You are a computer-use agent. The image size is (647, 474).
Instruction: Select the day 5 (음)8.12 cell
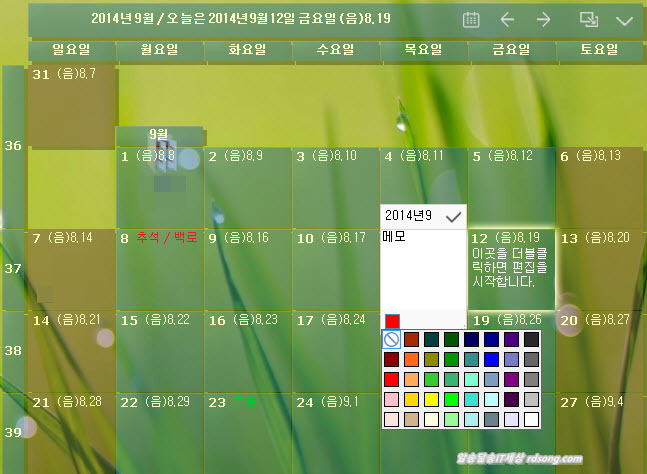[511, 188]
